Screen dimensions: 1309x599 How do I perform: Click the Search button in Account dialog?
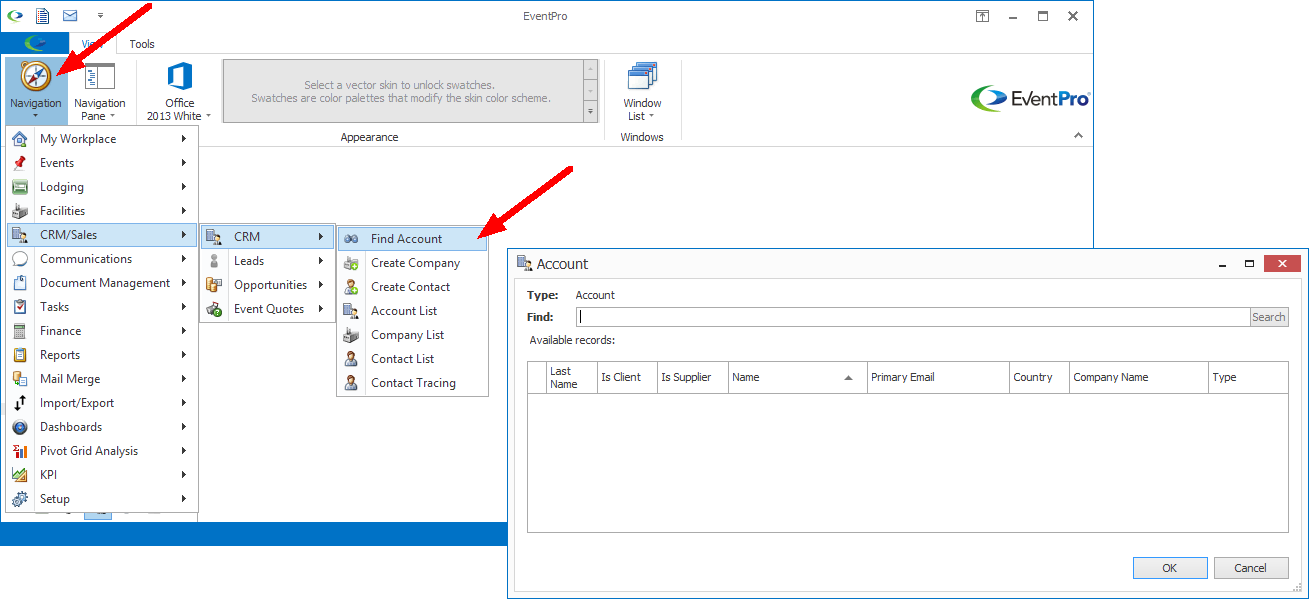coord(1268,317)
